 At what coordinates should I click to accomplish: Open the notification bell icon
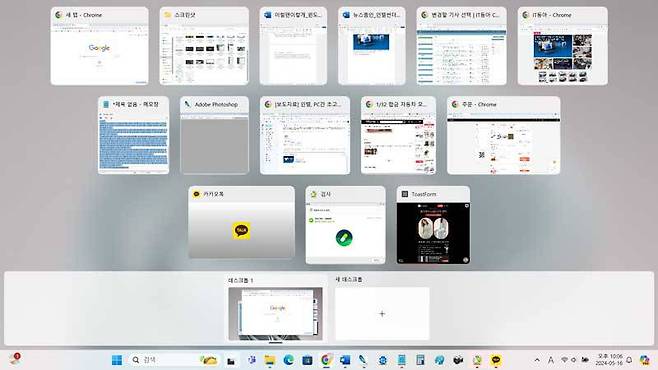coord(629,360)
